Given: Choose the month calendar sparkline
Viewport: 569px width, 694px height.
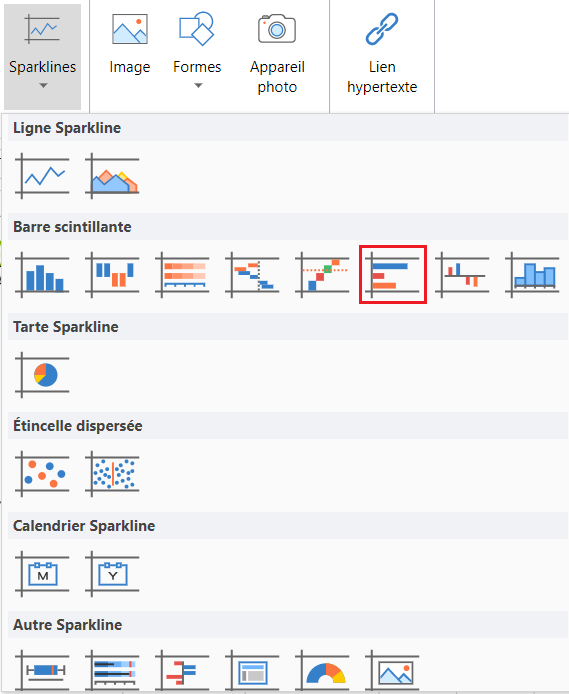Looking at the screenshot, I should 42,574.
